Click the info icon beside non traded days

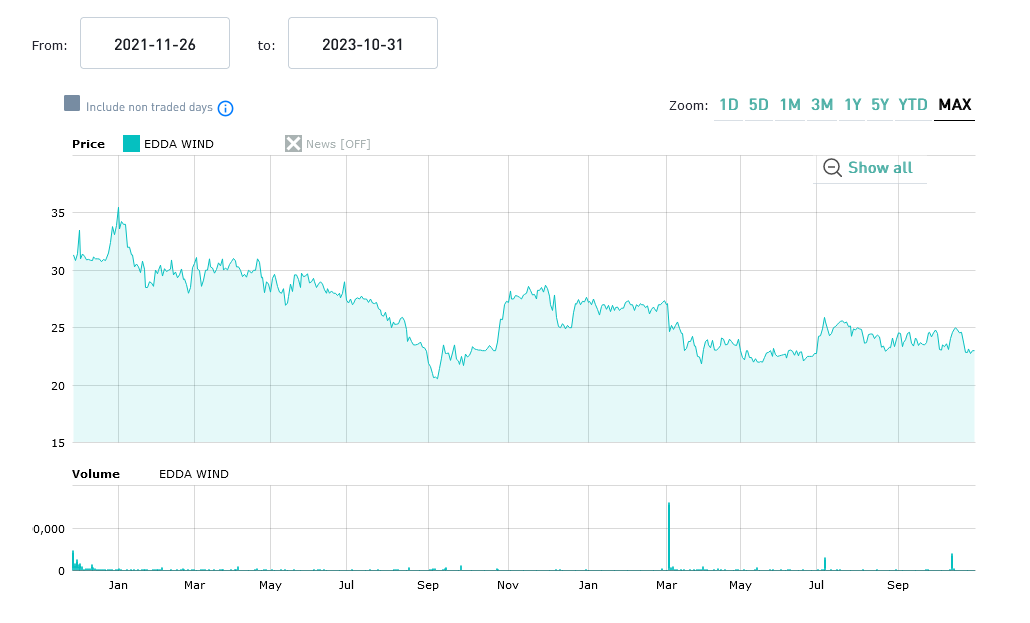pyautogui.click(x=226, y=108)
